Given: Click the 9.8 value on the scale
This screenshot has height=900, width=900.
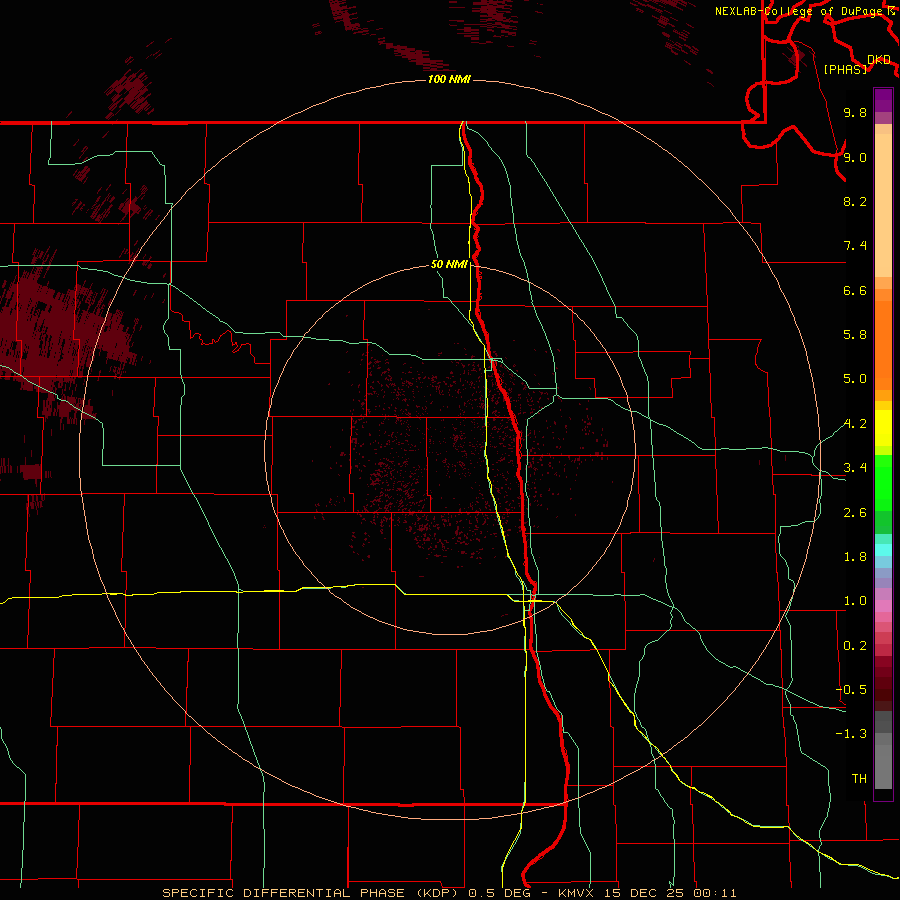Looking at the screenshot, I should [x=855, y=112].
